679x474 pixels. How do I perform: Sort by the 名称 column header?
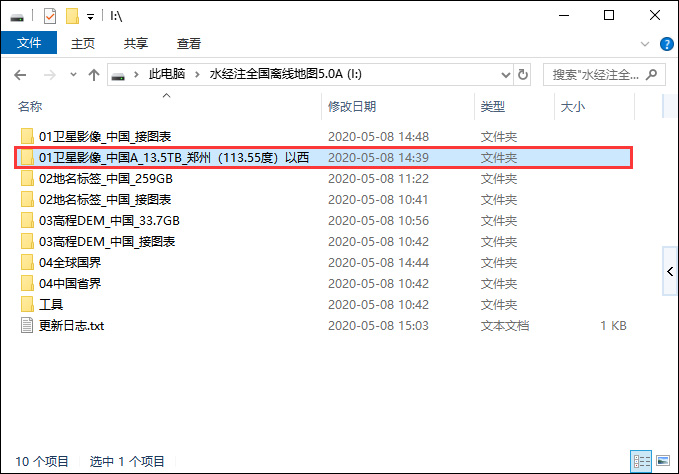click(x=30, y=106)
